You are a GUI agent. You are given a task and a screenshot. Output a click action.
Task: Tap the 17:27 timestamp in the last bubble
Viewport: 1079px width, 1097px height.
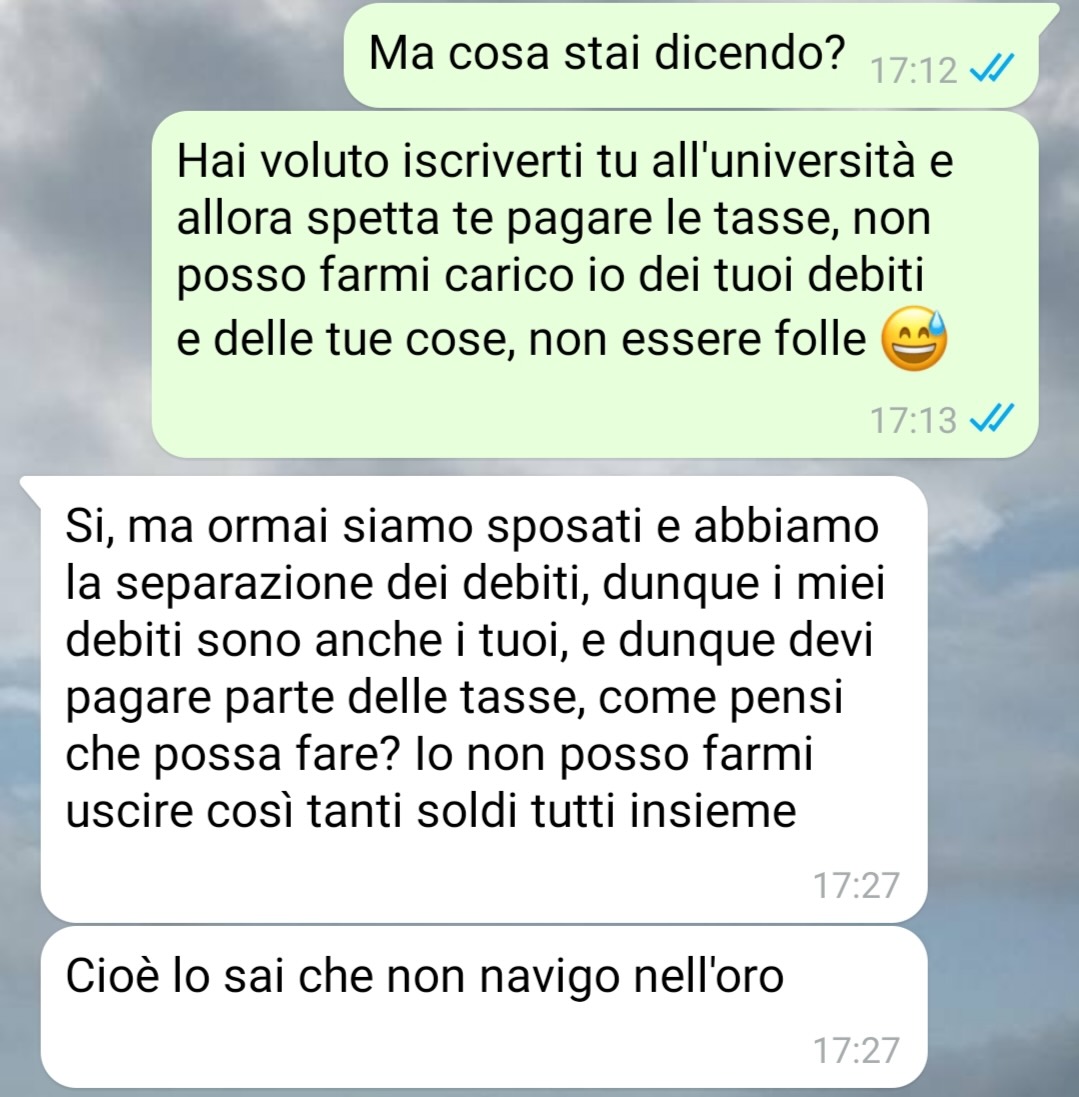[x=855, y=1050]
